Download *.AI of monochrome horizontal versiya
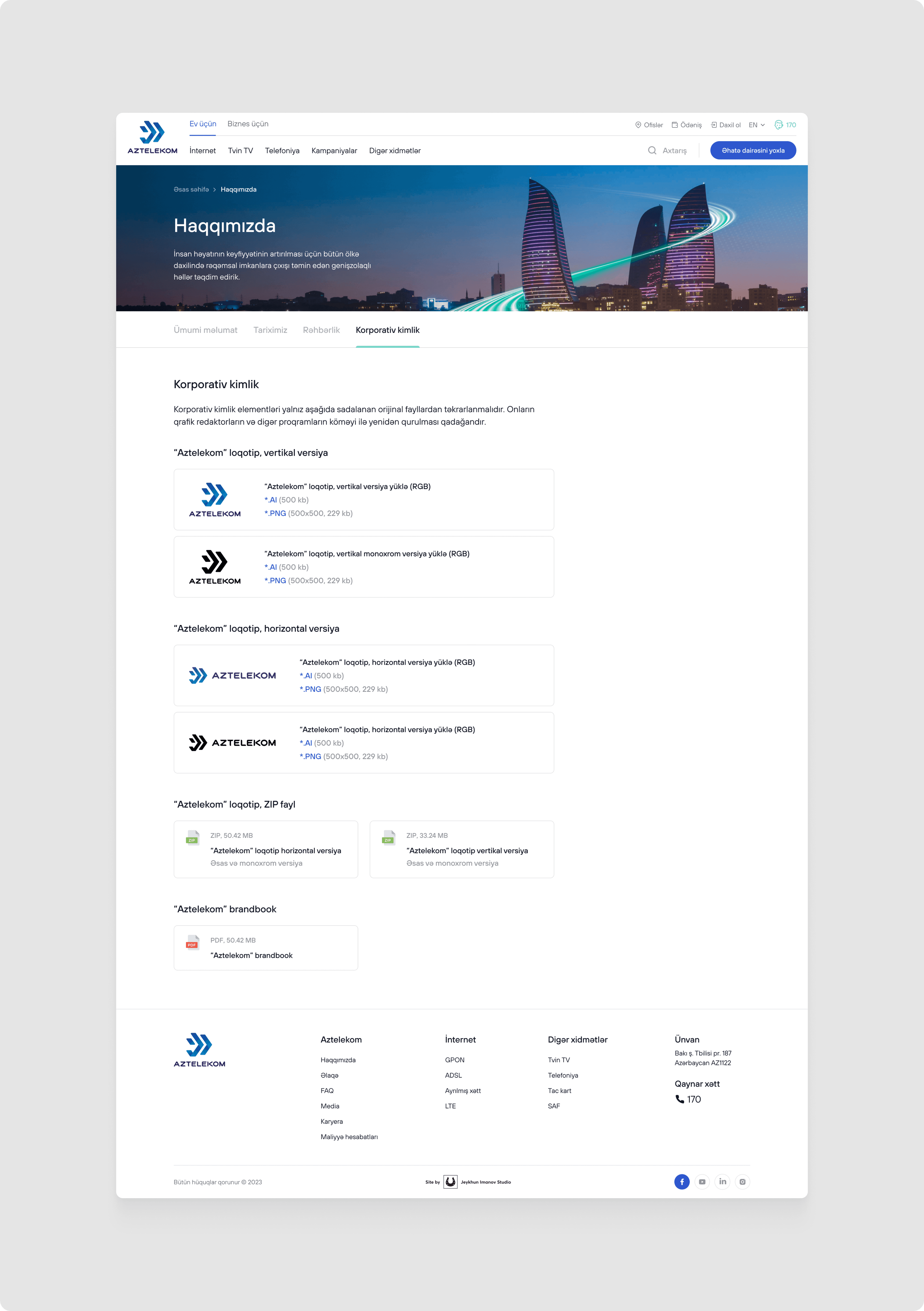Viewport: 924px width, 1311px height. point(306,743)
